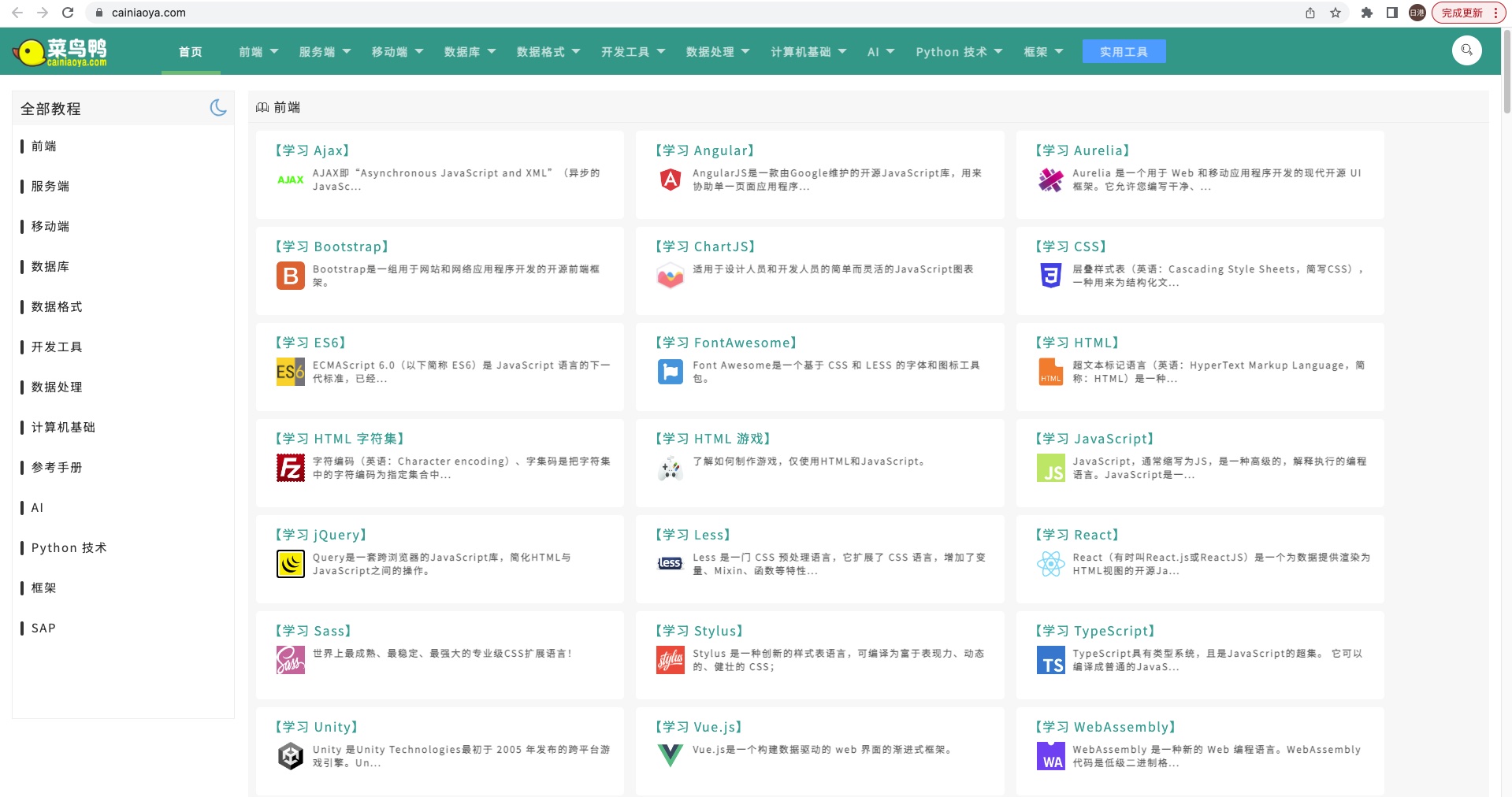Click the jQuery logo icon
Image resolution: width=1512 pixels, height=797 pixels.
pos(291,564)
